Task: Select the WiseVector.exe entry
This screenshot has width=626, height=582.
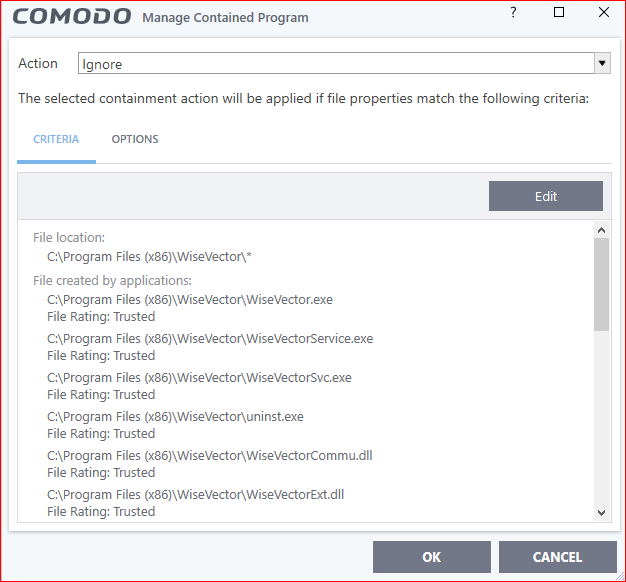Action: point(190,299)
